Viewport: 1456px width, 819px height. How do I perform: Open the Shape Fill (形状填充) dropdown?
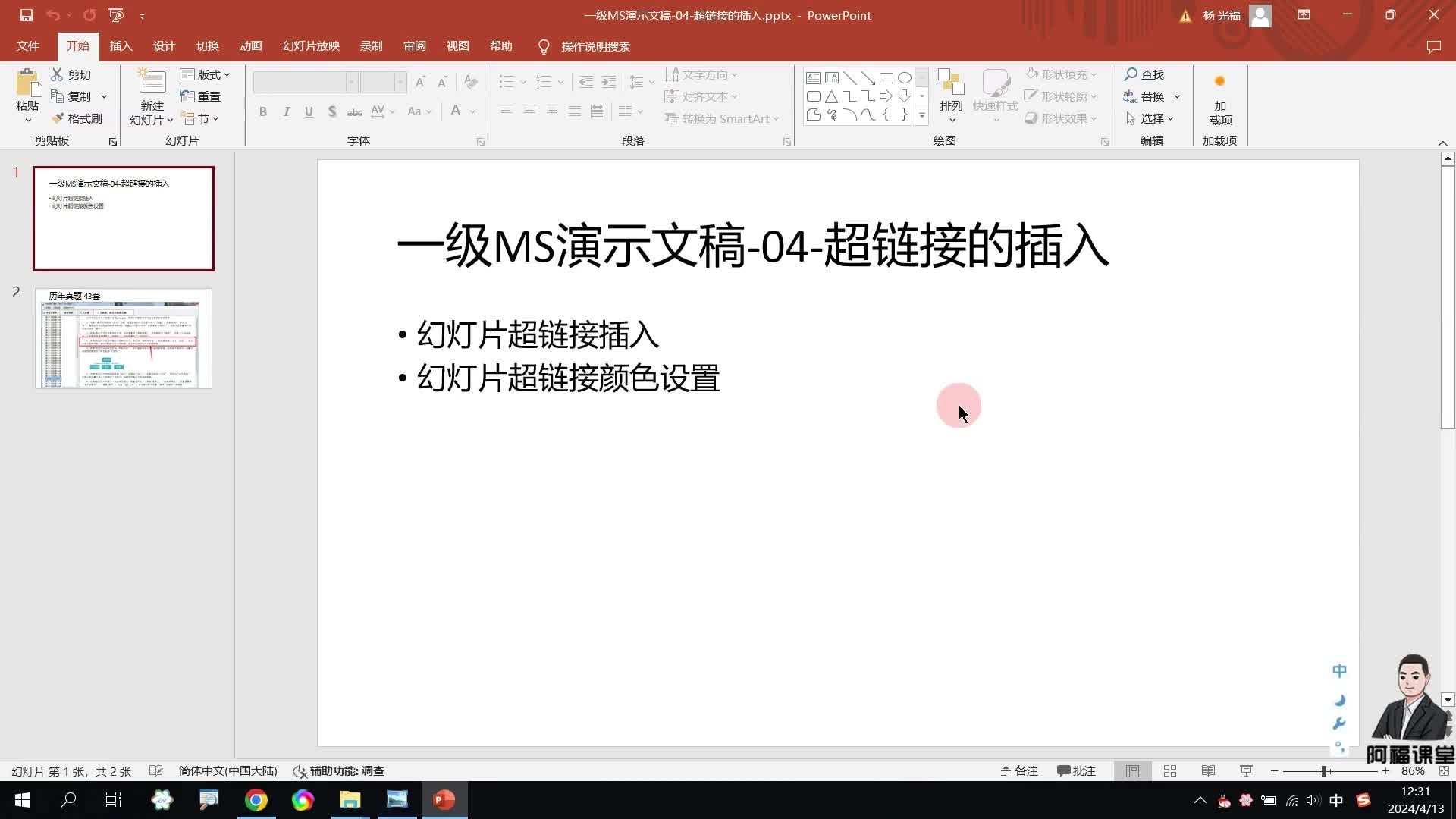pos(1061,74)
